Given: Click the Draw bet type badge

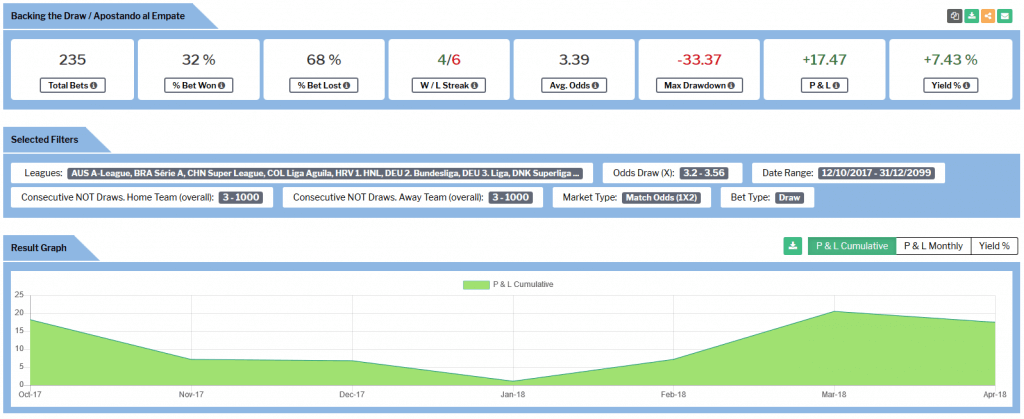Looking at the screenshot, I should pyautogui.click(x=790, y=197).
